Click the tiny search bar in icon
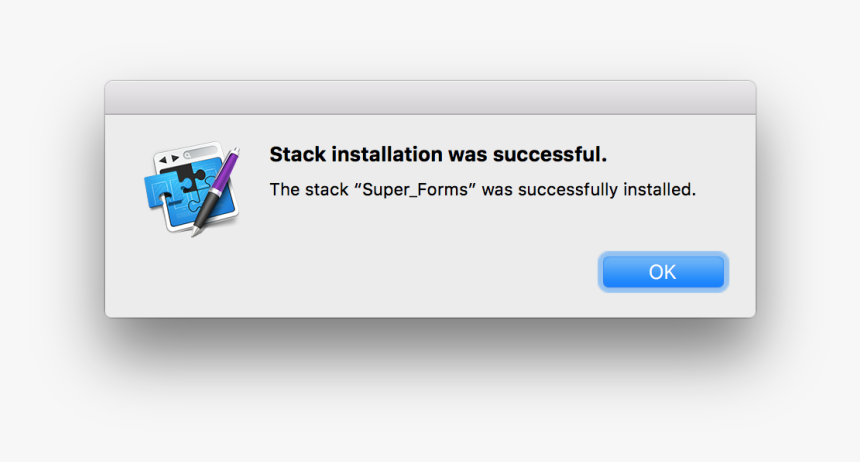Viewport: 860px width, 462px height. (x=200, y=153)
